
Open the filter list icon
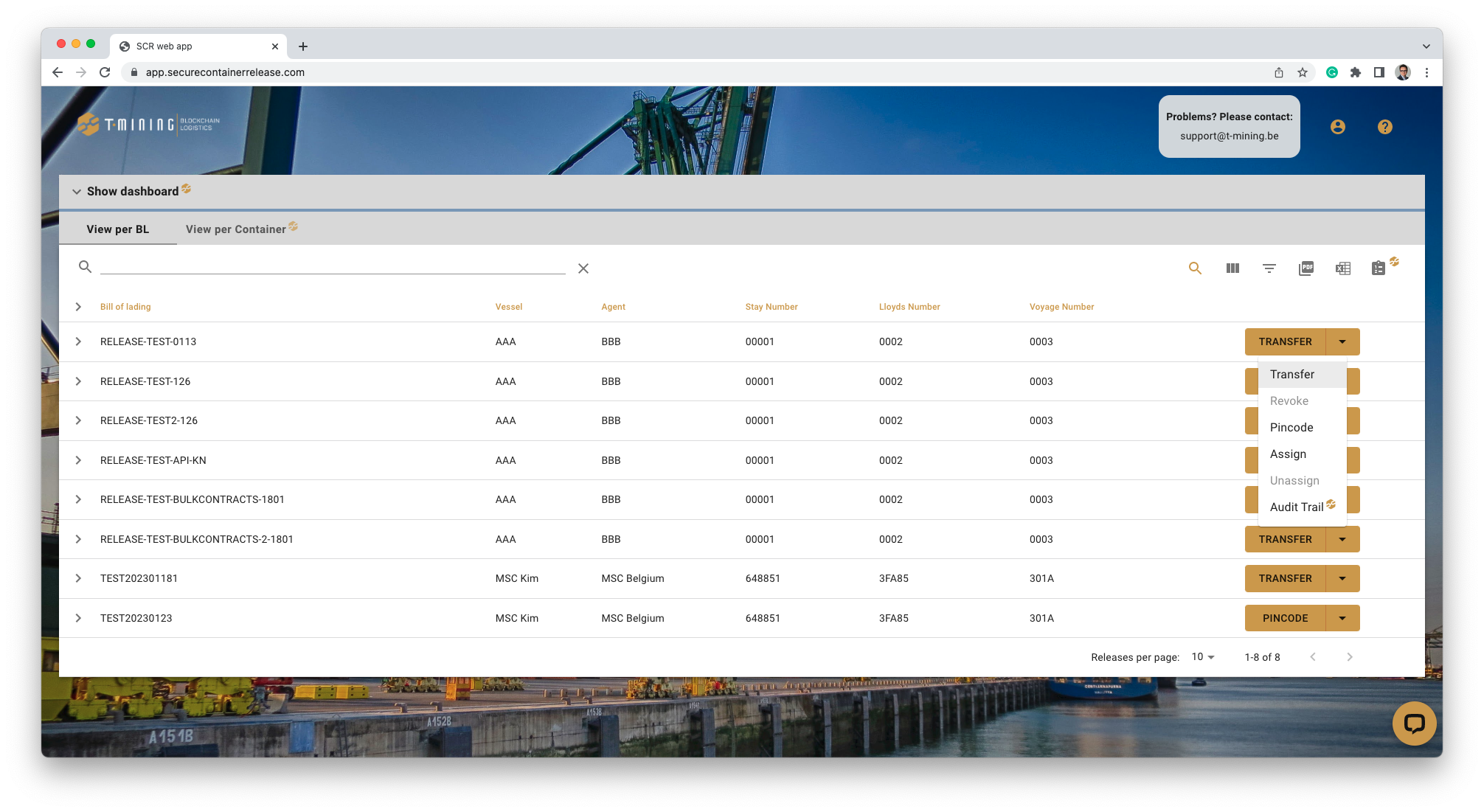(x=1269, y=268)
